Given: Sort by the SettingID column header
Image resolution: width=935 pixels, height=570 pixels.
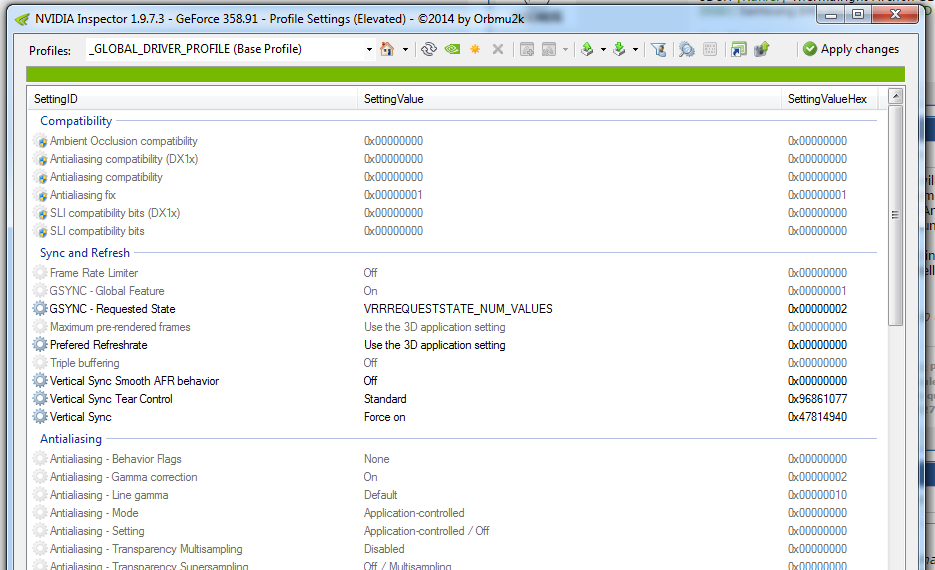Looking at the screenshot, I should click(x=192, y=99).
